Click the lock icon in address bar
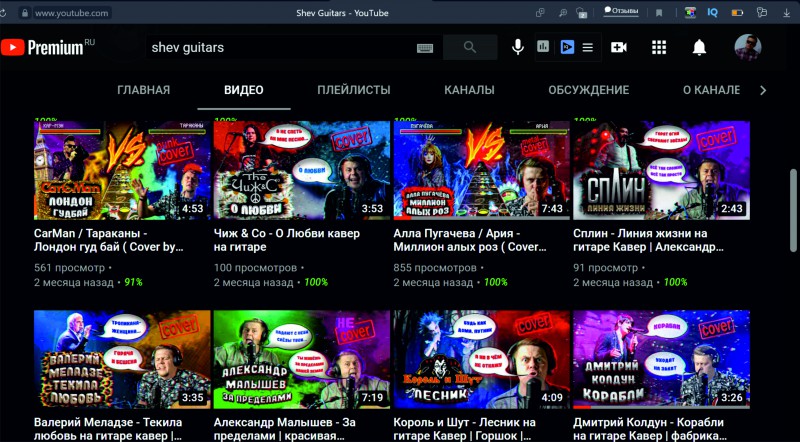This screenshot has width=800, height=442. coord(24,13)
